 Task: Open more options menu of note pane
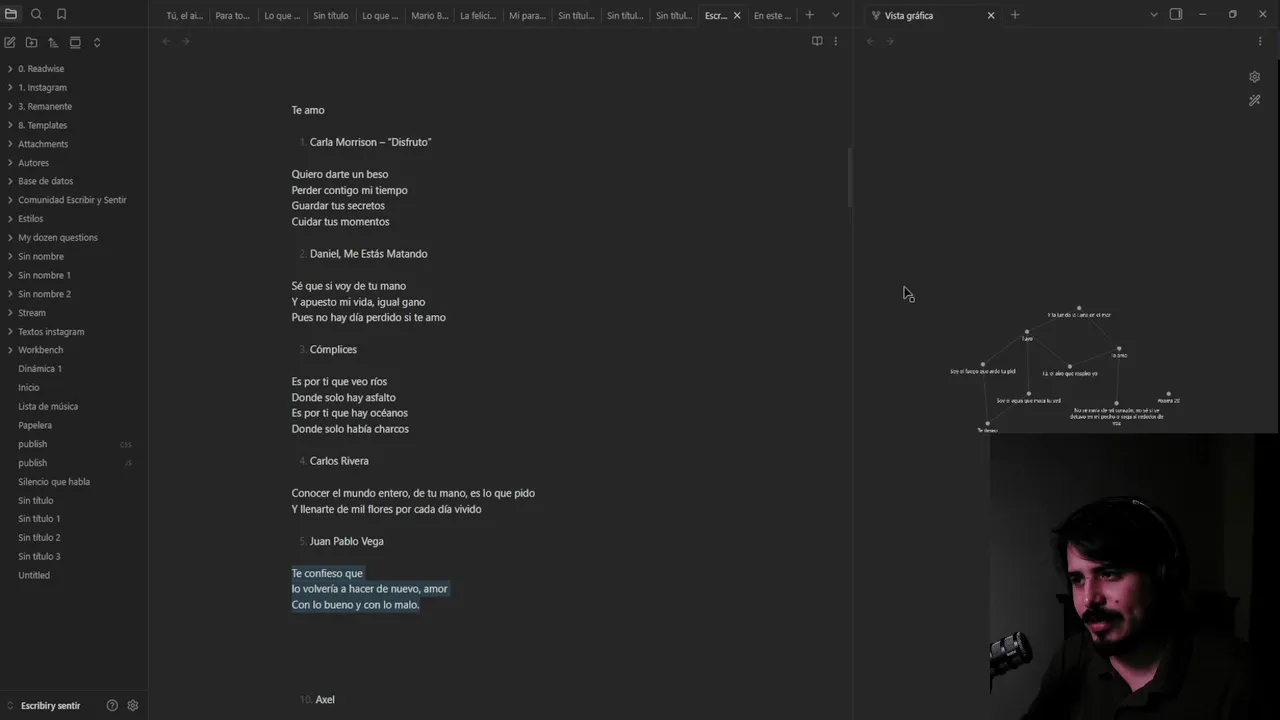point(836,41)
